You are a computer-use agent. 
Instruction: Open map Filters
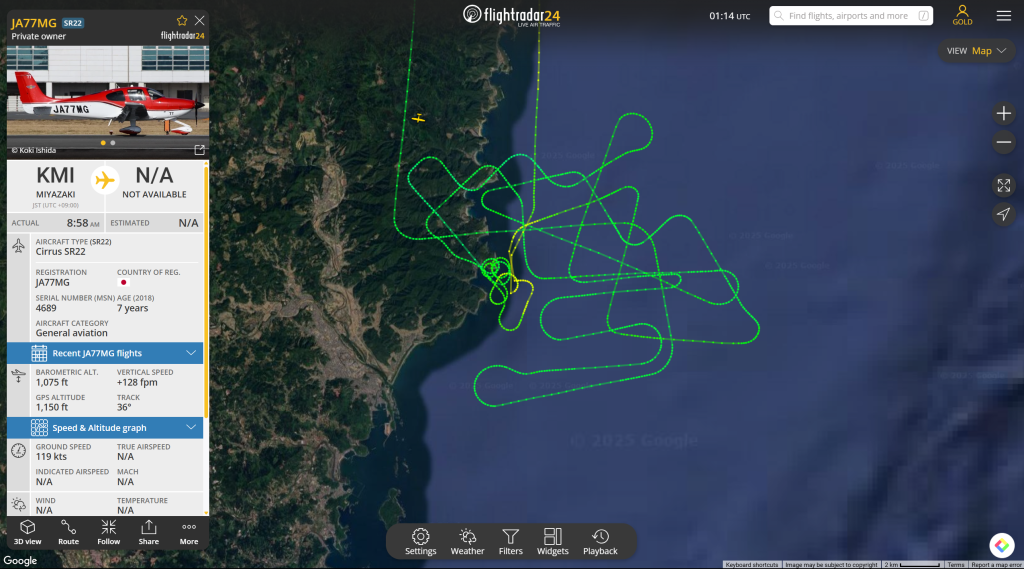(511, 542)
